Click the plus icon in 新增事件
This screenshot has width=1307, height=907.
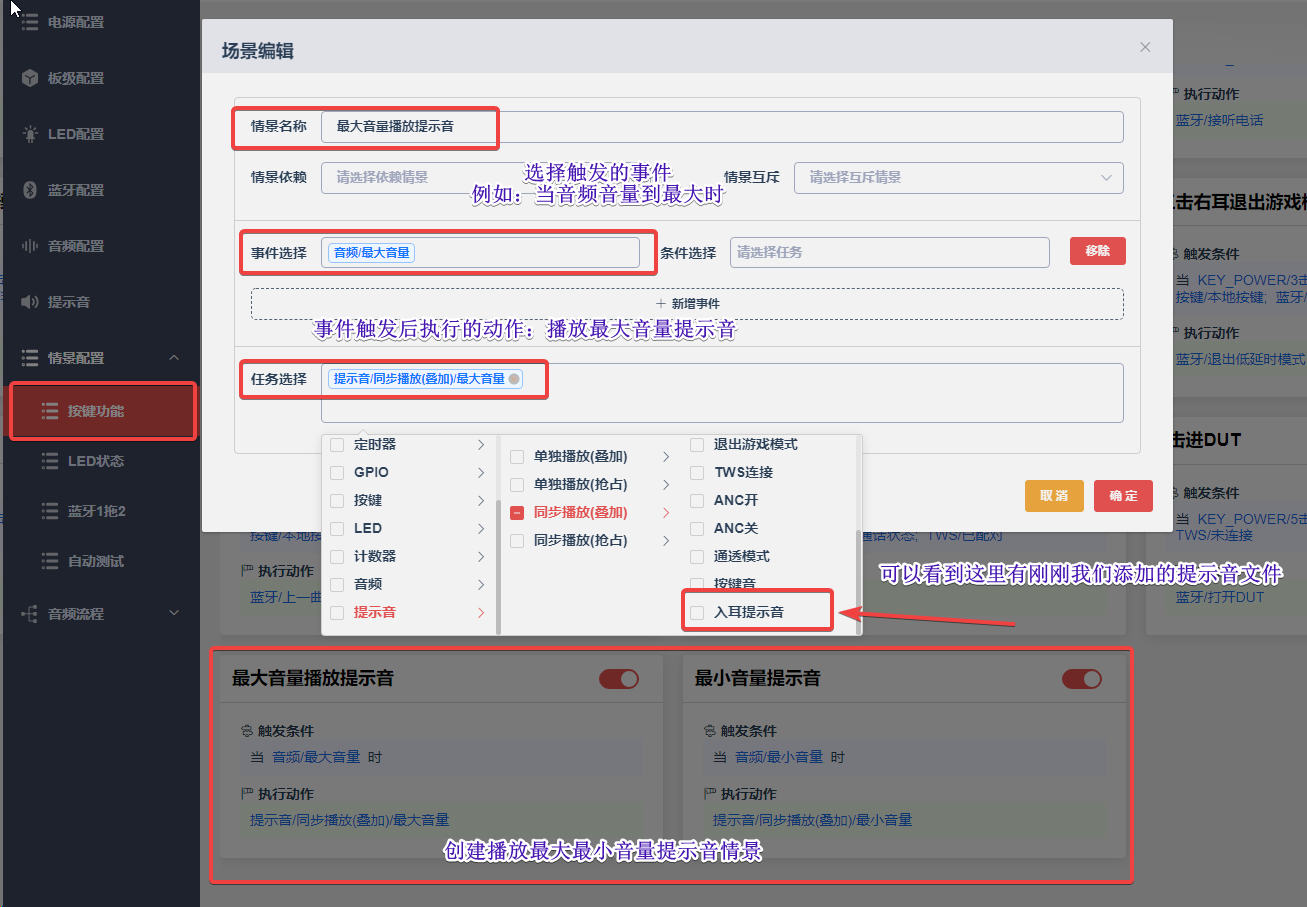(661, 303)
